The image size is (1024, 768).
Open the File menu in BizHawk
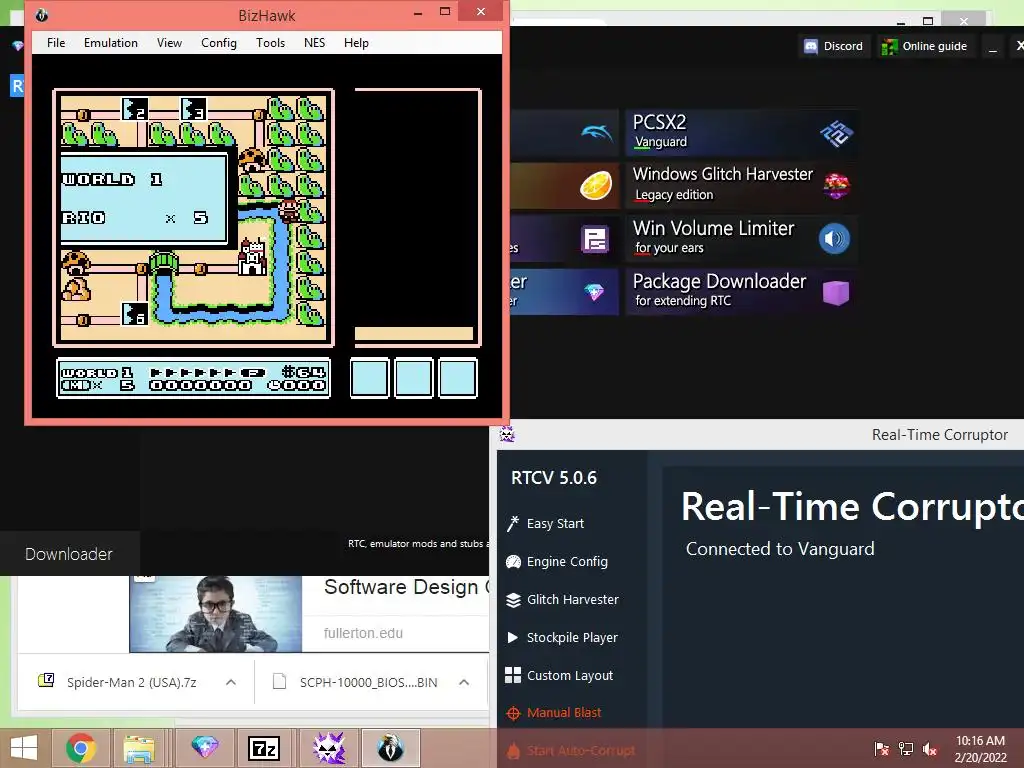click(56, 42)
